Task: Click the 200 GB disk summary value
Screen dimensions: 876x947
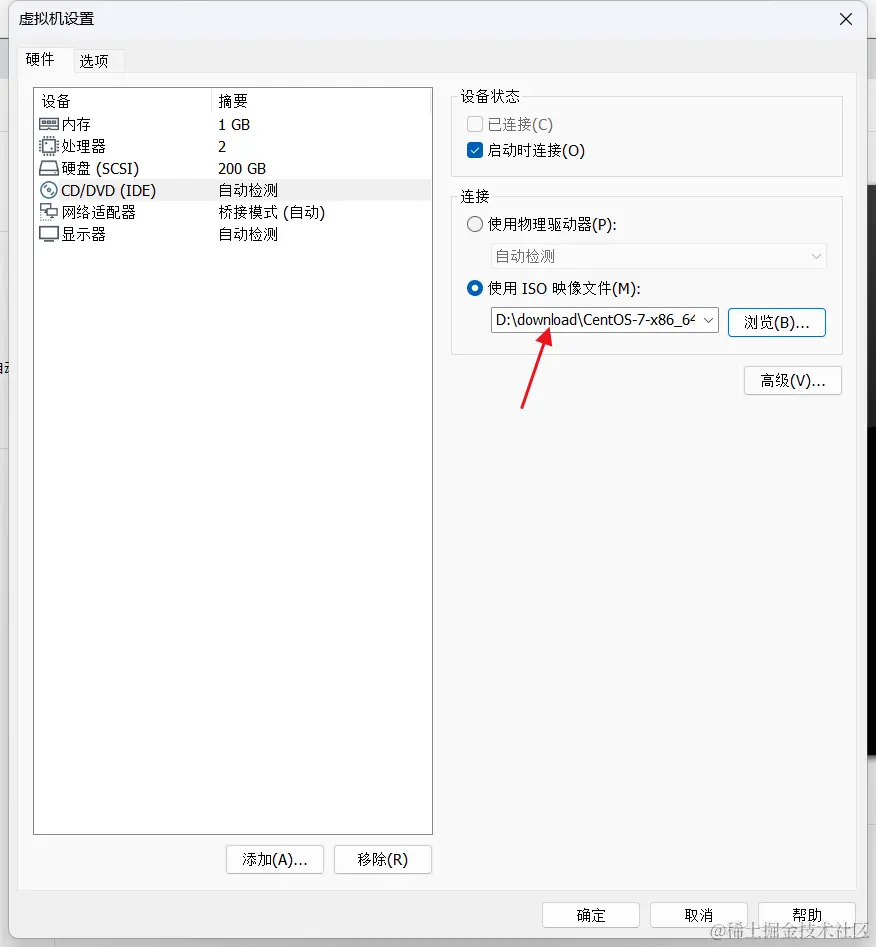Action: (242, 169)
